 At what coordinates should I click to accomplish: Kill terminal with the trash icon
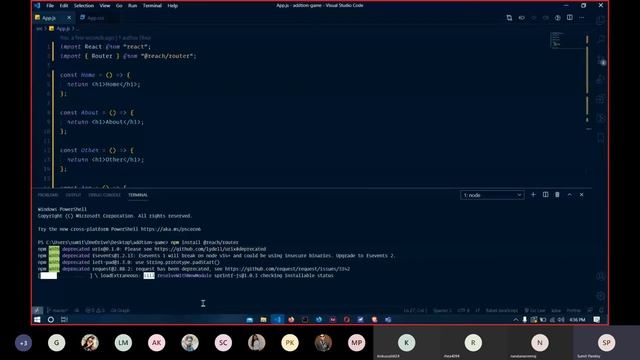tap(557, 195)
